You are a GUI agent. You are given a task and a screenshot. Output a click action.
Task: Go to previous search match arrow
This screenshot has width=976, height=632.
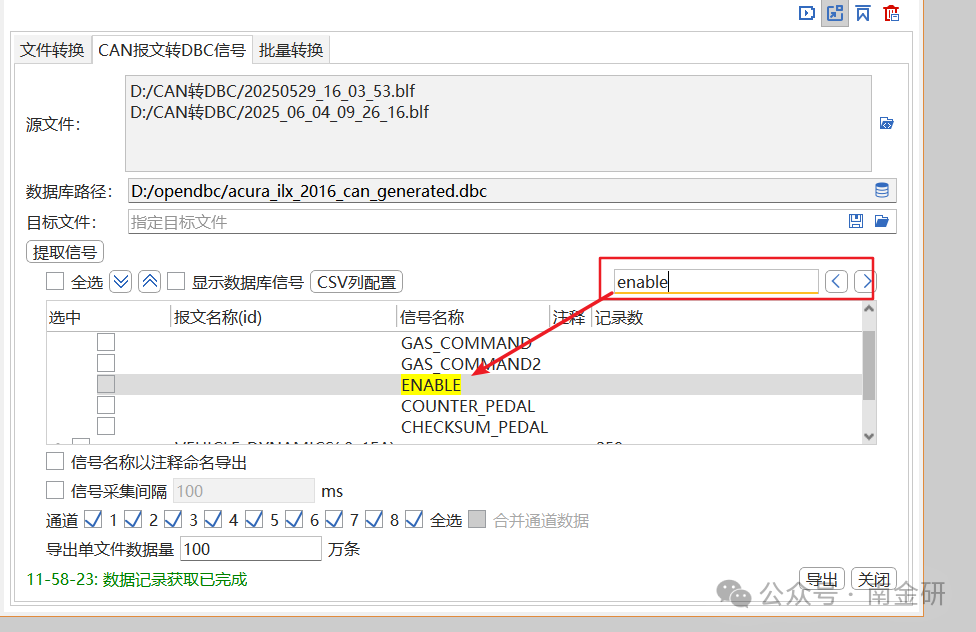(837, 282)
